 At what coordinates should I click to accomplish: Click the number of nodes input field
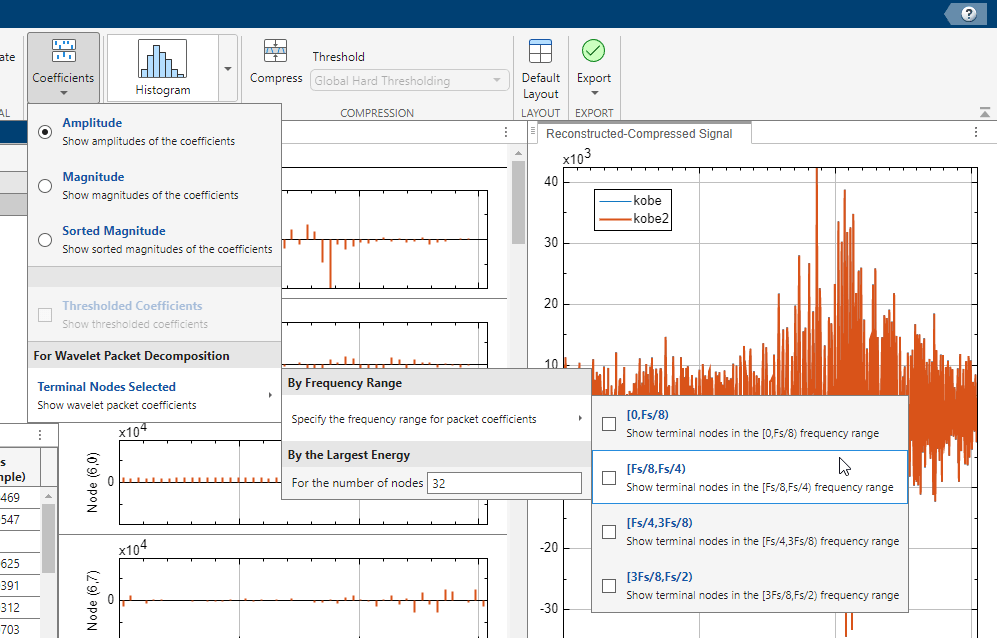click(x=503, y=483)
